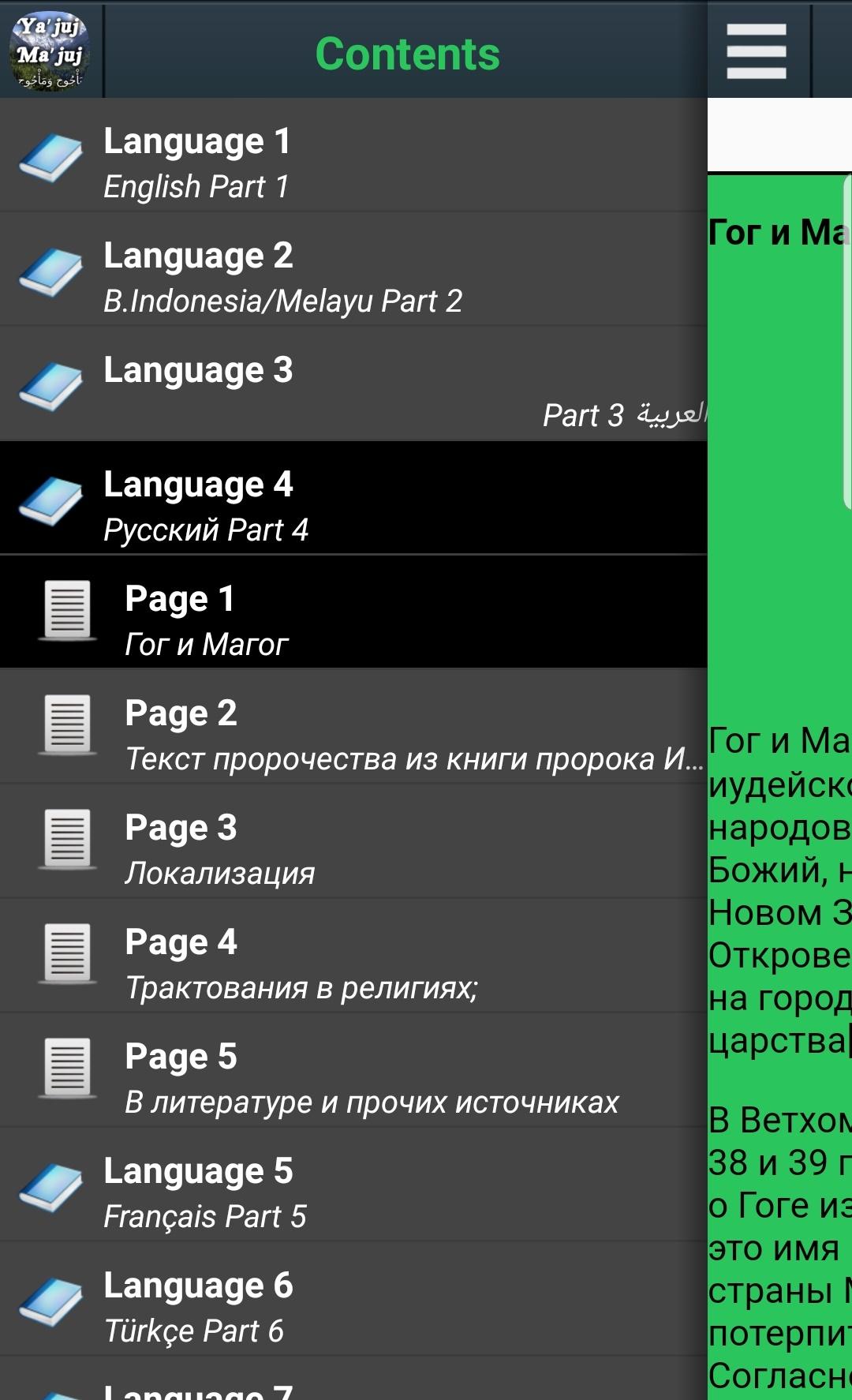
Task: Expand Language 6 Türkçe section
Action: click(x=353, y=1300)
